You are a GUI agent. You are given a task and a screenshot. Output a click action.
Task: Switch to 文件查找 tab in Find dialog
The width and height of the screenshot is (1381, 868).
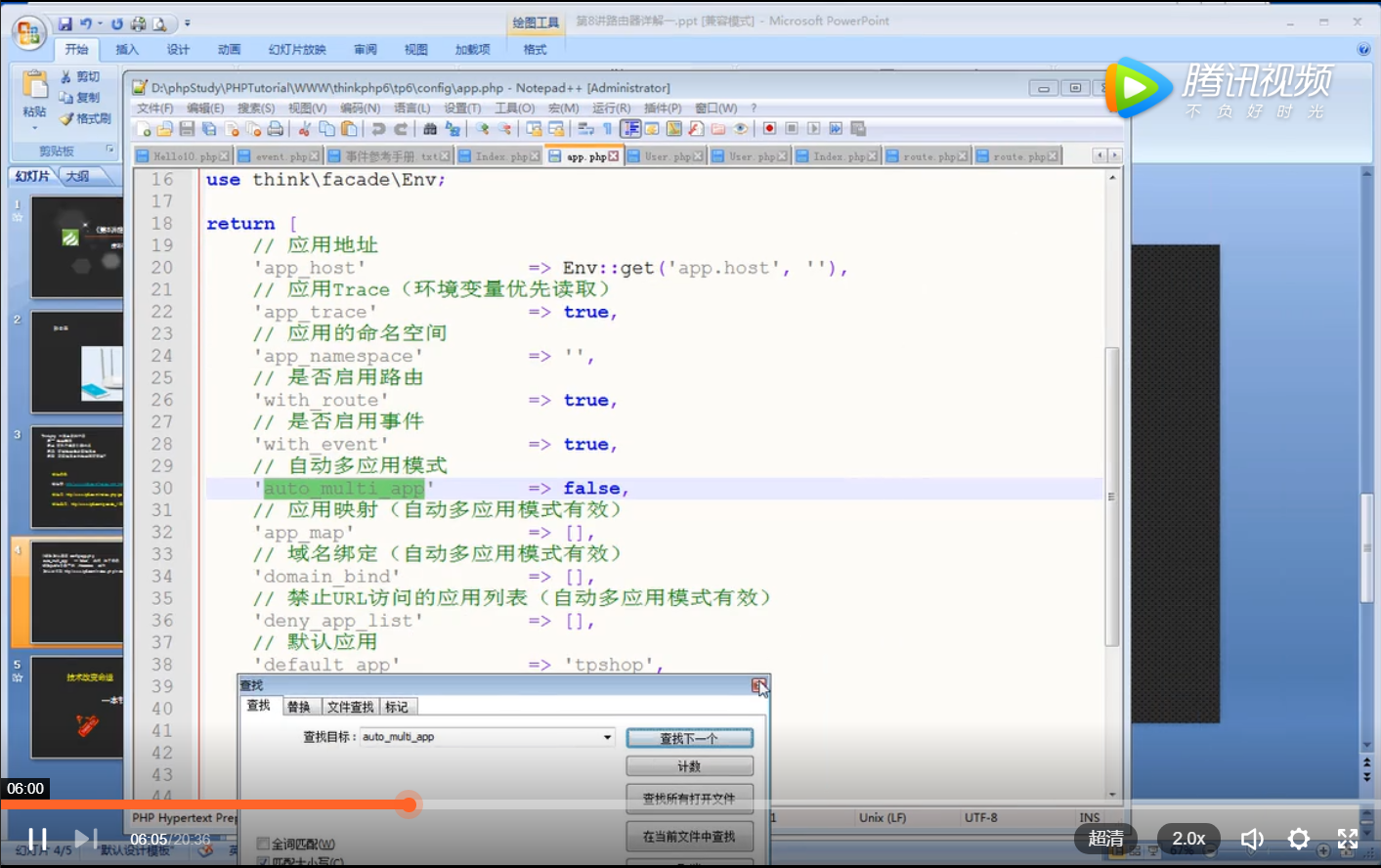(350, 707)
